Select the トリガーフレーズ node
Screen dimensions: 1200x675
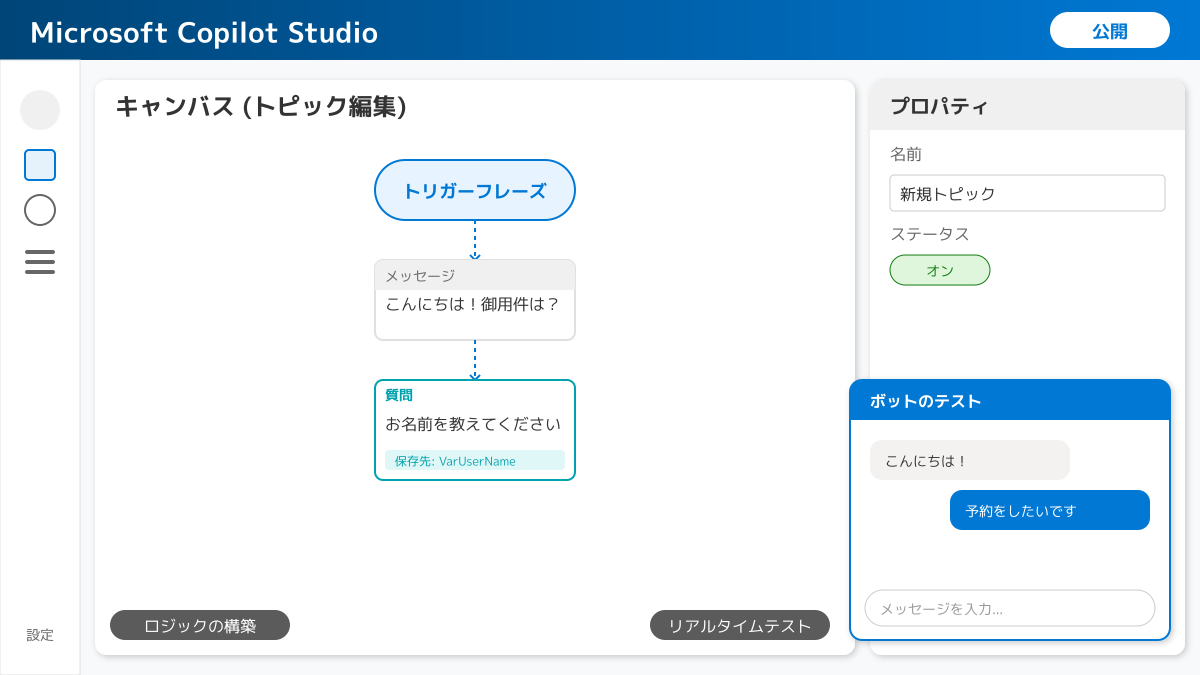(x=475, y=190)
